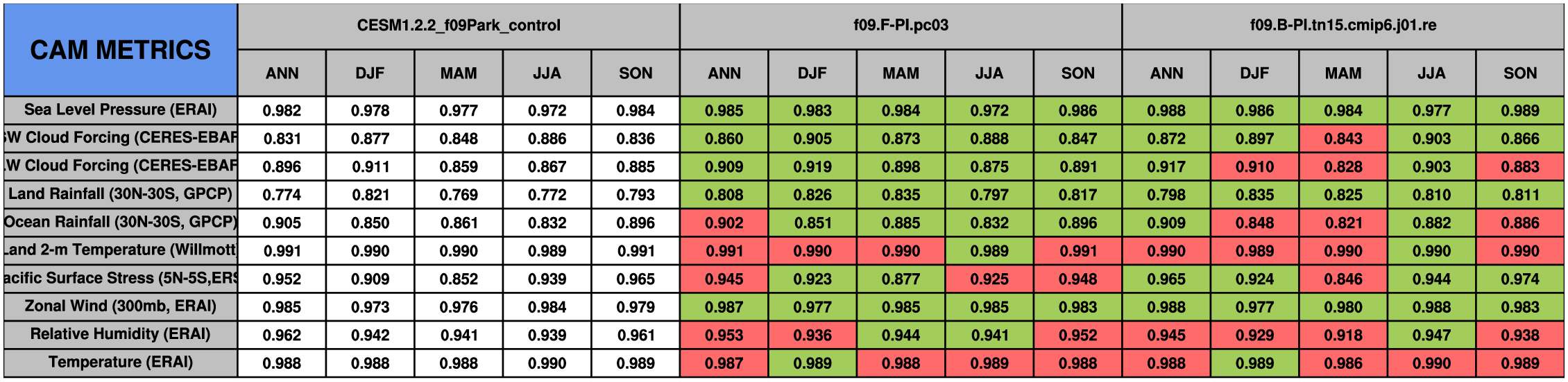1568x382 pixels.
Task: Click the red cell with value 0.902
Action: pos(724,223)
